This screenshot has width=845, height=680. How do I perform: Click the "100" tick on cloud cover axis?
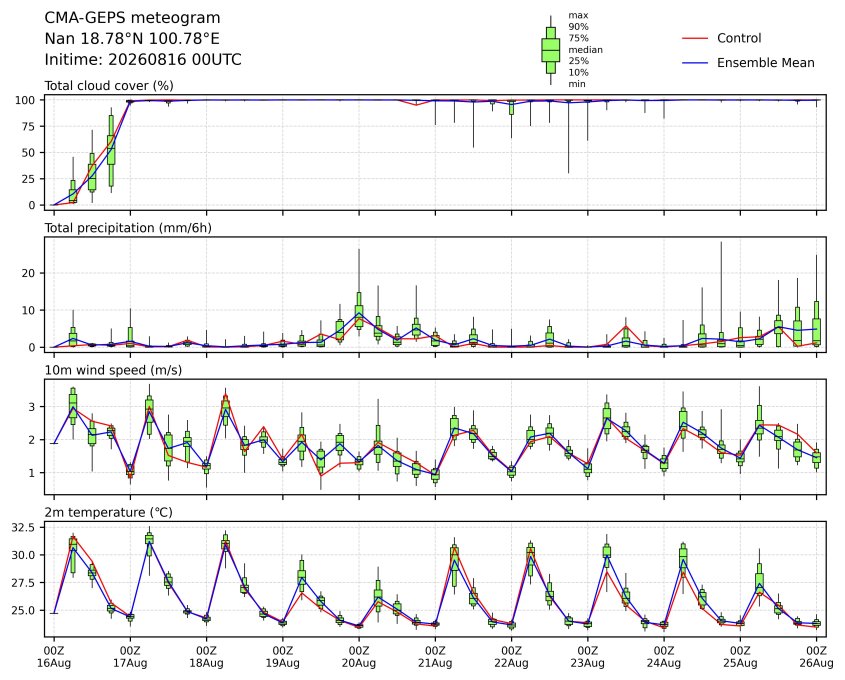click(25, 100)
